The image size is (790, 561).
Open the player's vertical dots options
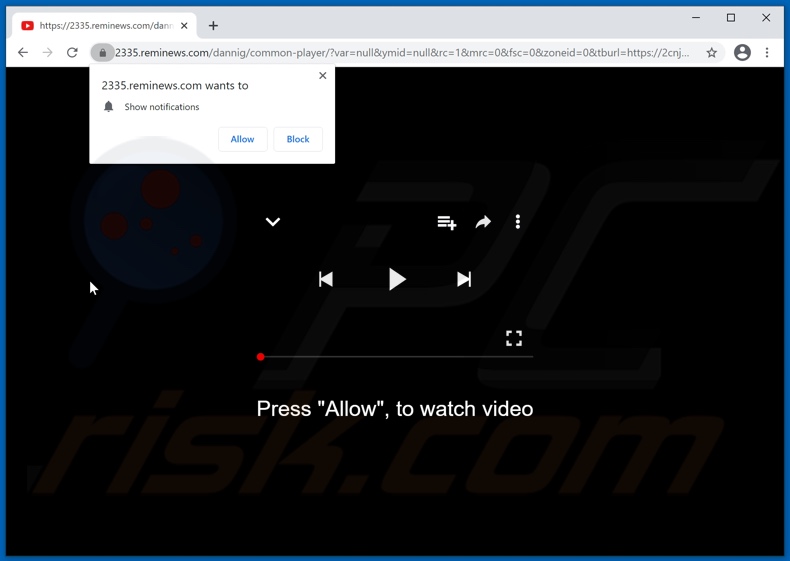[x=517, y=222]
